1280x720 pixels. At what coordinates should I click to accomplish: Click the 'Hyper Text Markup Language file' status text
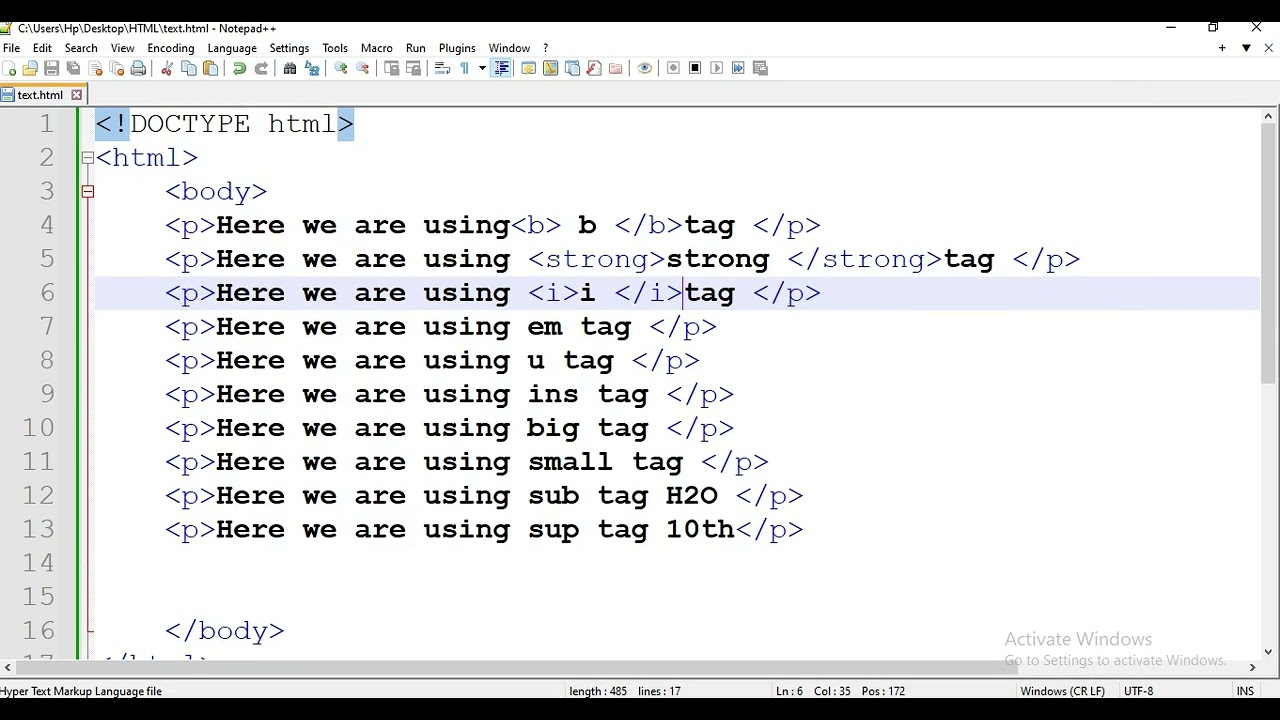click(81, 691)
